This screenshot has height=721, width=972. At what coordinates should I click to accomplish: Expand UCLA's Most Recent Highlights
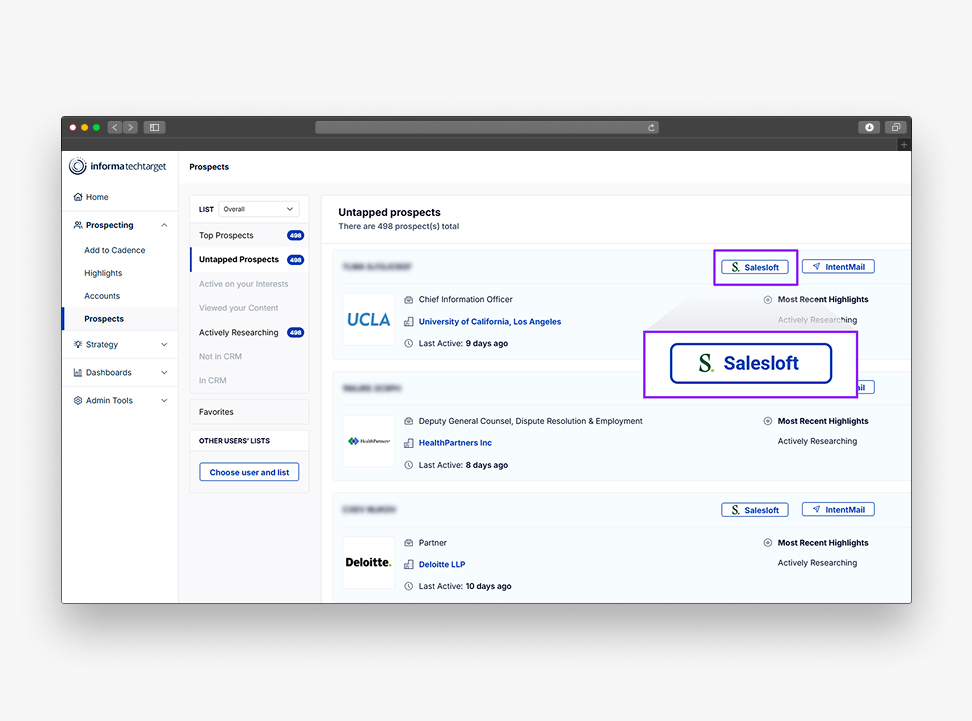pos(768,299)
